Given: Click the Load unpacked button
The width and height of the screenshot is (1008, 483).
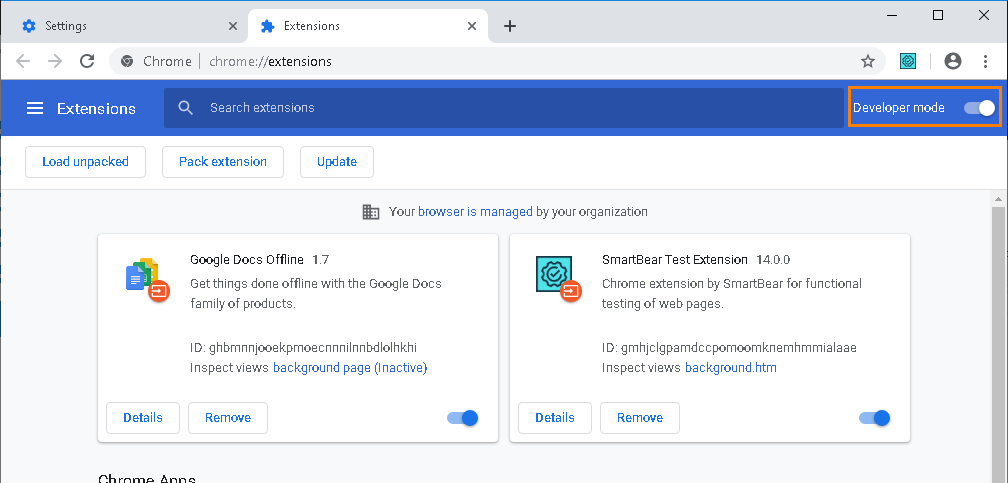Looking at the screenshot, I should (85, 161).
